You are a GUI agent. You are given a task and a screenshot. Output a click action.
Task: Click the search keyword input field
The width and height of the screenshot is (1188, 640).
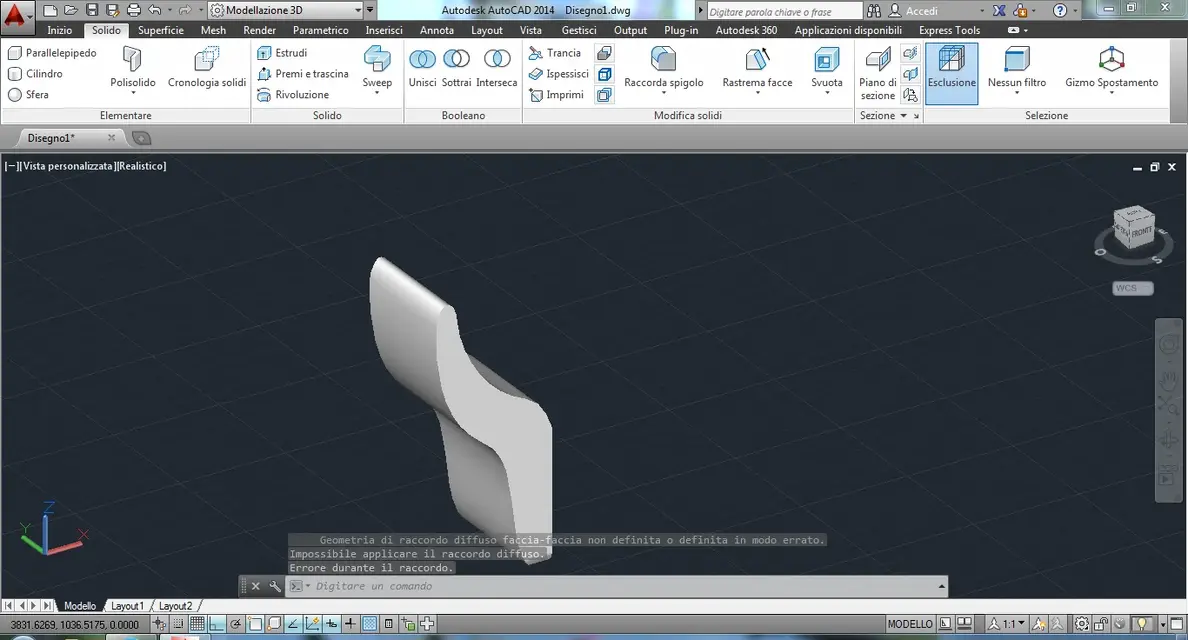[x=784, y=11]
